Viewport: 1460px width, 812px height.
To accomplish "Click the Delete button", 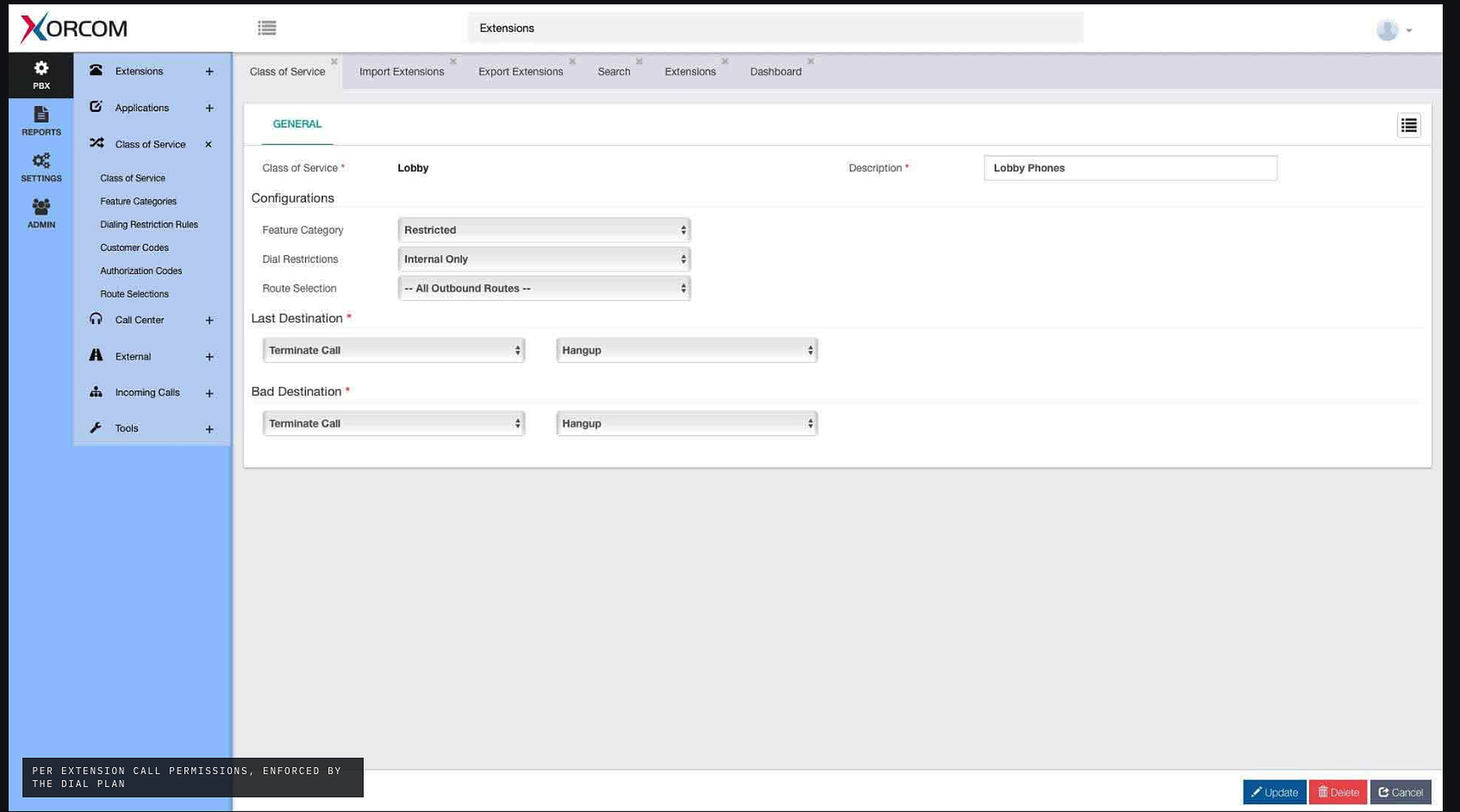I will 1338,792.
